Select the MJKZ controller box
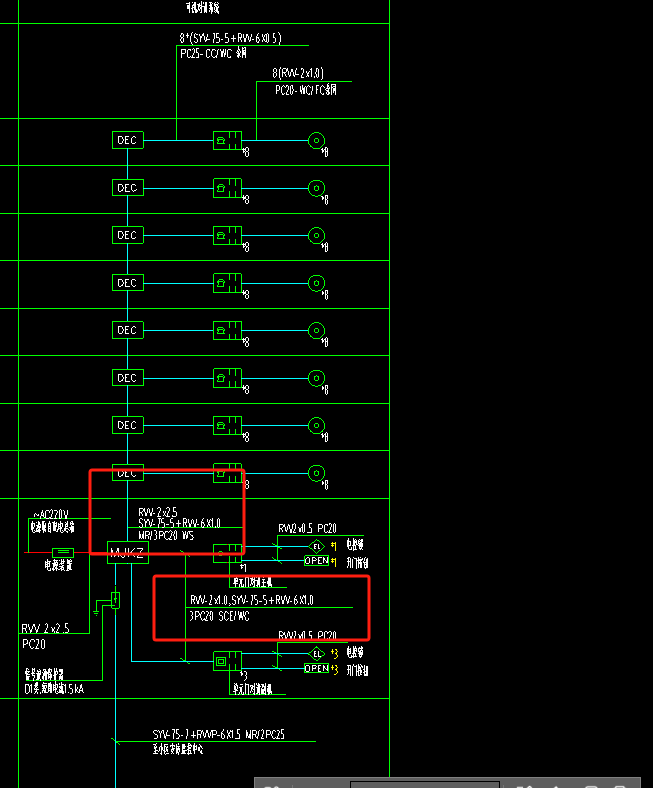Viewport: 653px width, 788px height. tap(128, 553)
